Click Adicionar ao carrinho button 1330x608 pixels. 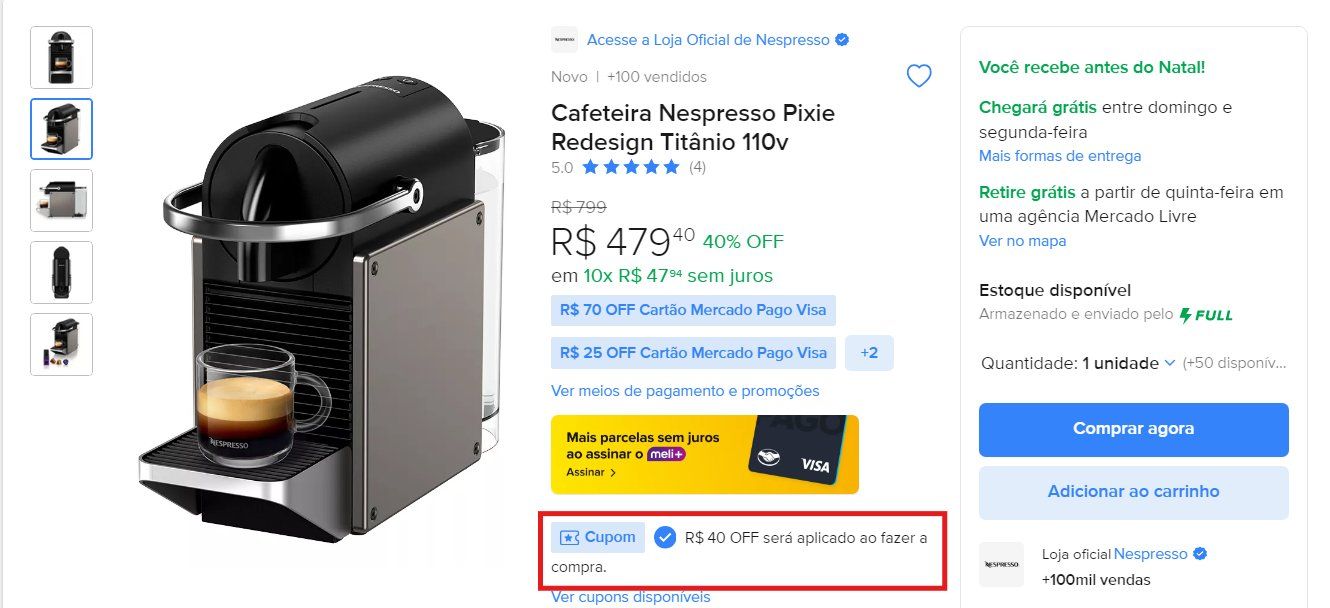coord(1133,492)
